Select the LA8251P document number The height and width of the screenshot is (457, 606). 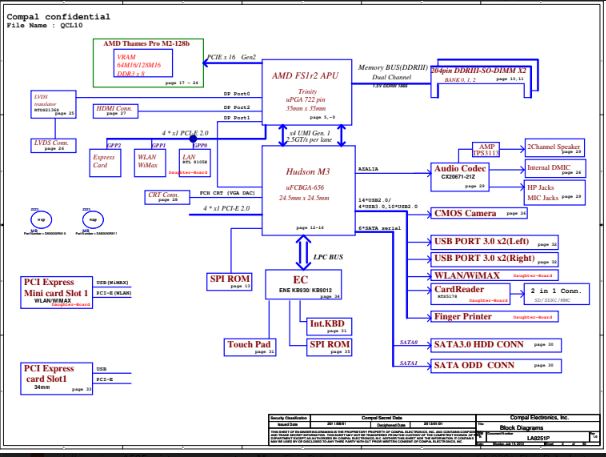538,438
